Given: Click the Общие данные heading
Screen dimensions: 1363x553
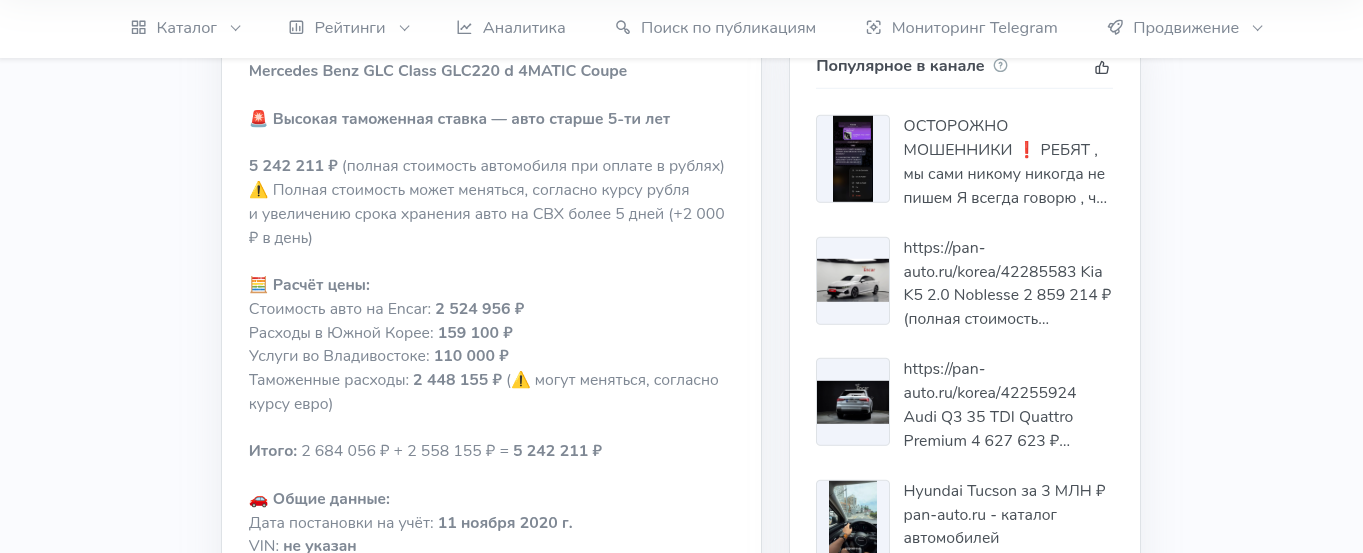Looking at the screenshot, I should point(319,499).
